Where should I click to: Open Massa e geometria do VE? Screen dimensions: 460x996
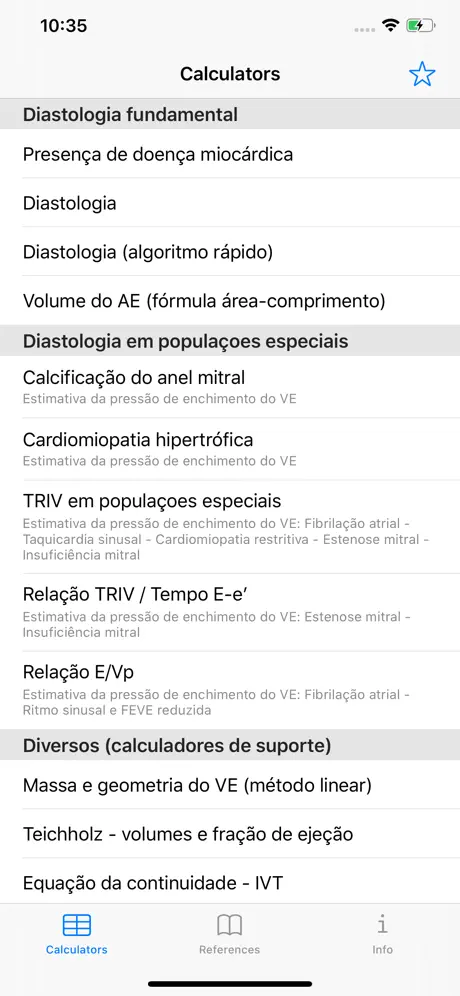coord(230,785)
